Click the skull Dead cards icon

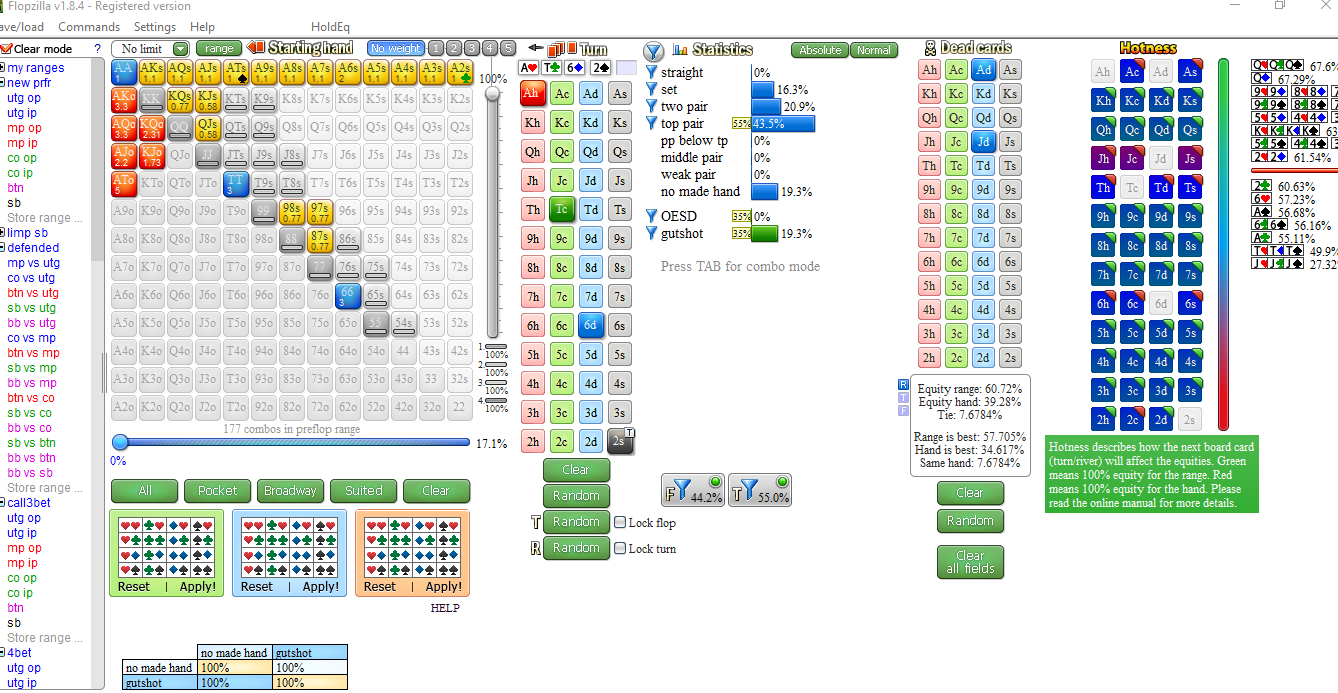pyautogui.click(x=930, y=48)
